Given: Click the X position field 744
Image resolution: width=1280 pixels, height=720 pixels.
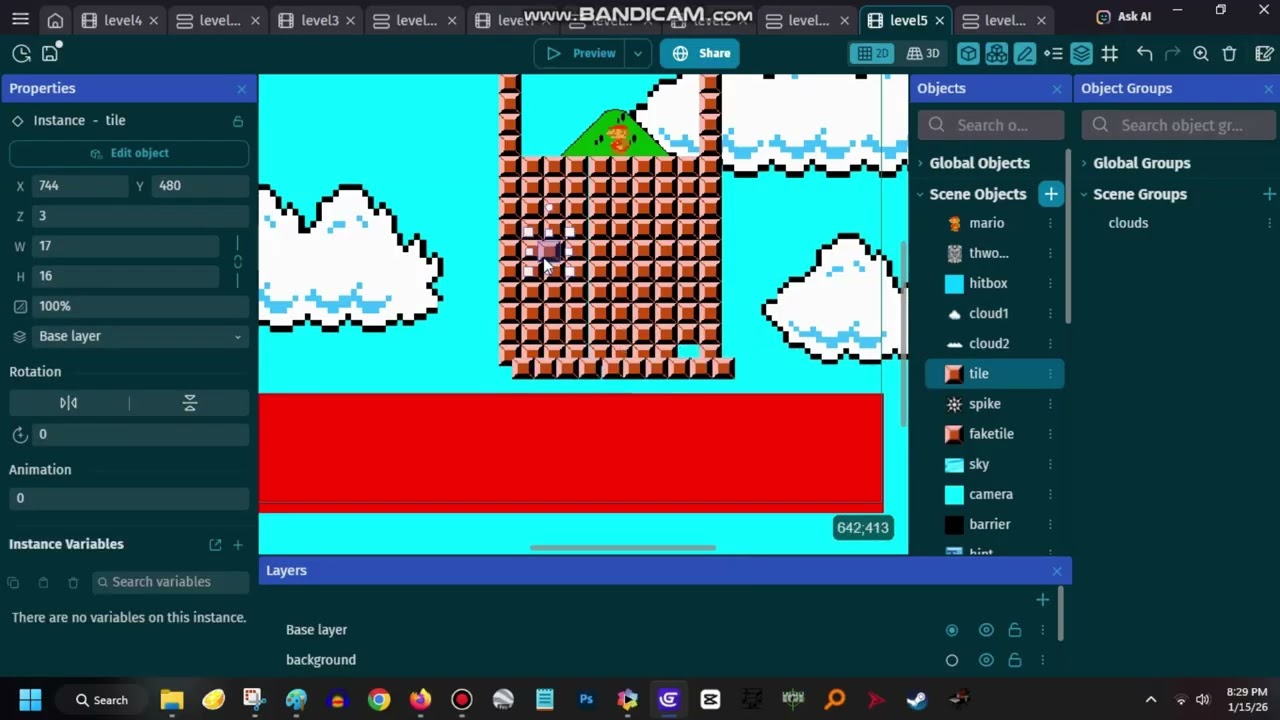Looking at the screenshot, I should coord(79,186).
